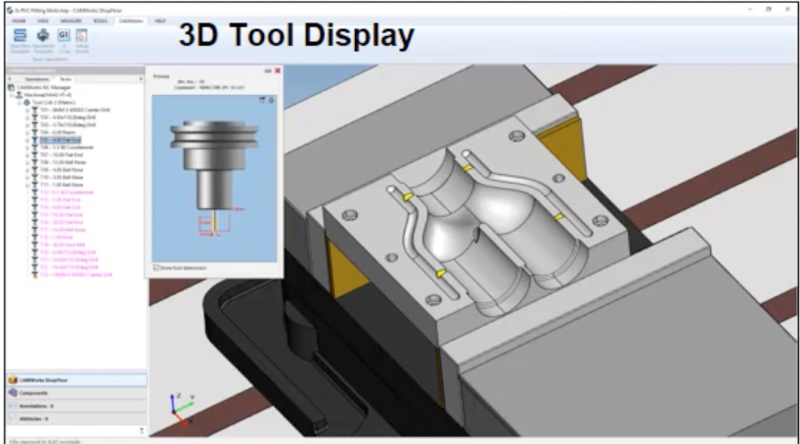The image size is (800, 444).
Task: Expand the T06 Countersink node
Action: coord(28,147)
